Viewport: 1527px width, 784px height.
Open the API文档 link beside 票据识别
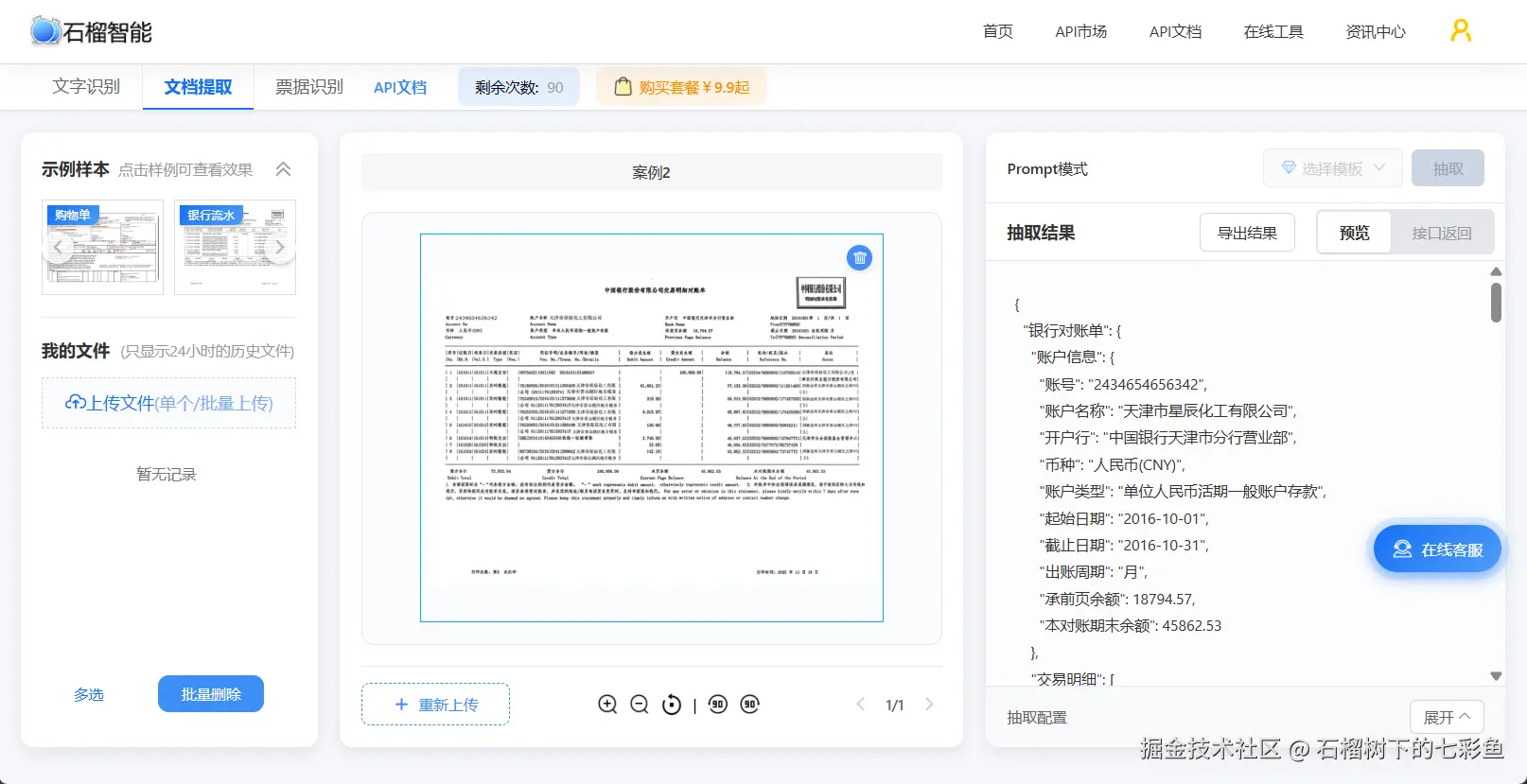tap(400, 87)
